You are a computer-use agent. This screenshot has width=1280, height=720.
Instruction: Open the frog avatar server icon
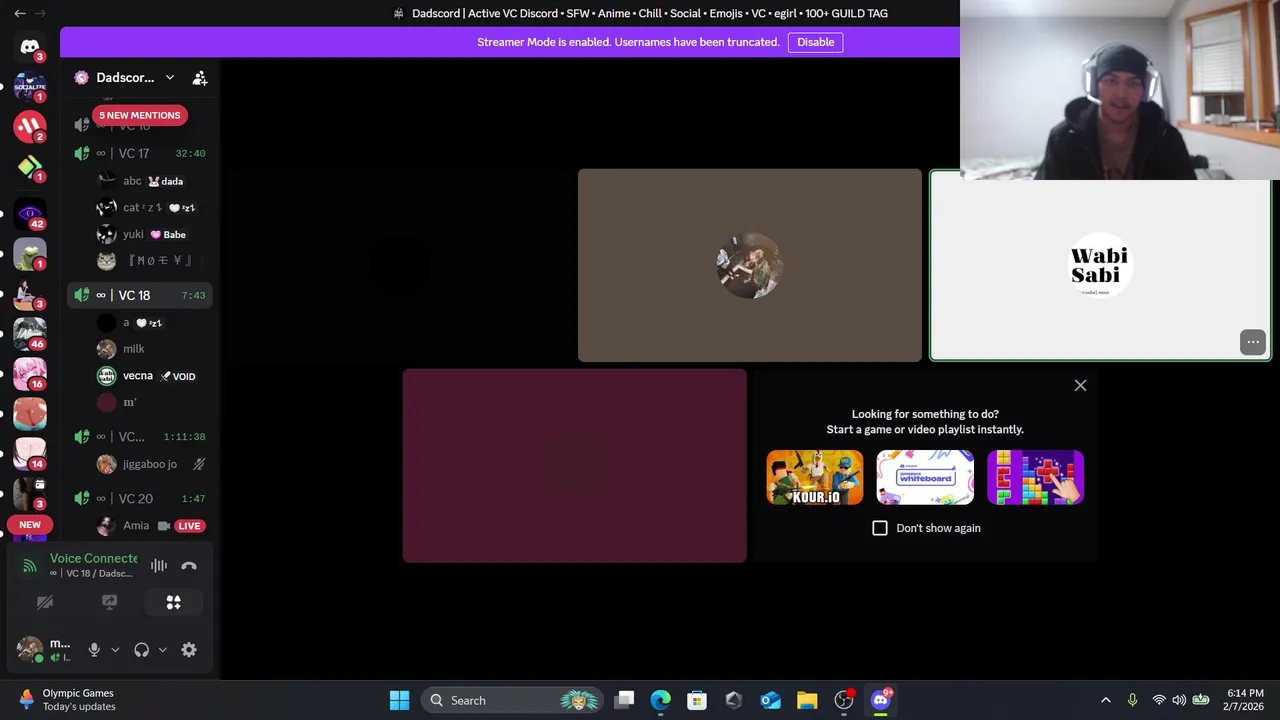[30, 254]
